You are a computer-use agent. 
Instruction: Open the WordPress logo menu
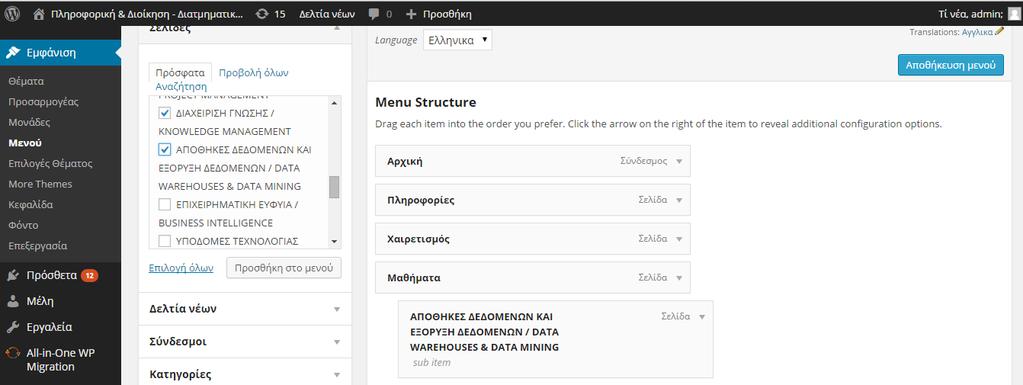click(x=12, y=14)
